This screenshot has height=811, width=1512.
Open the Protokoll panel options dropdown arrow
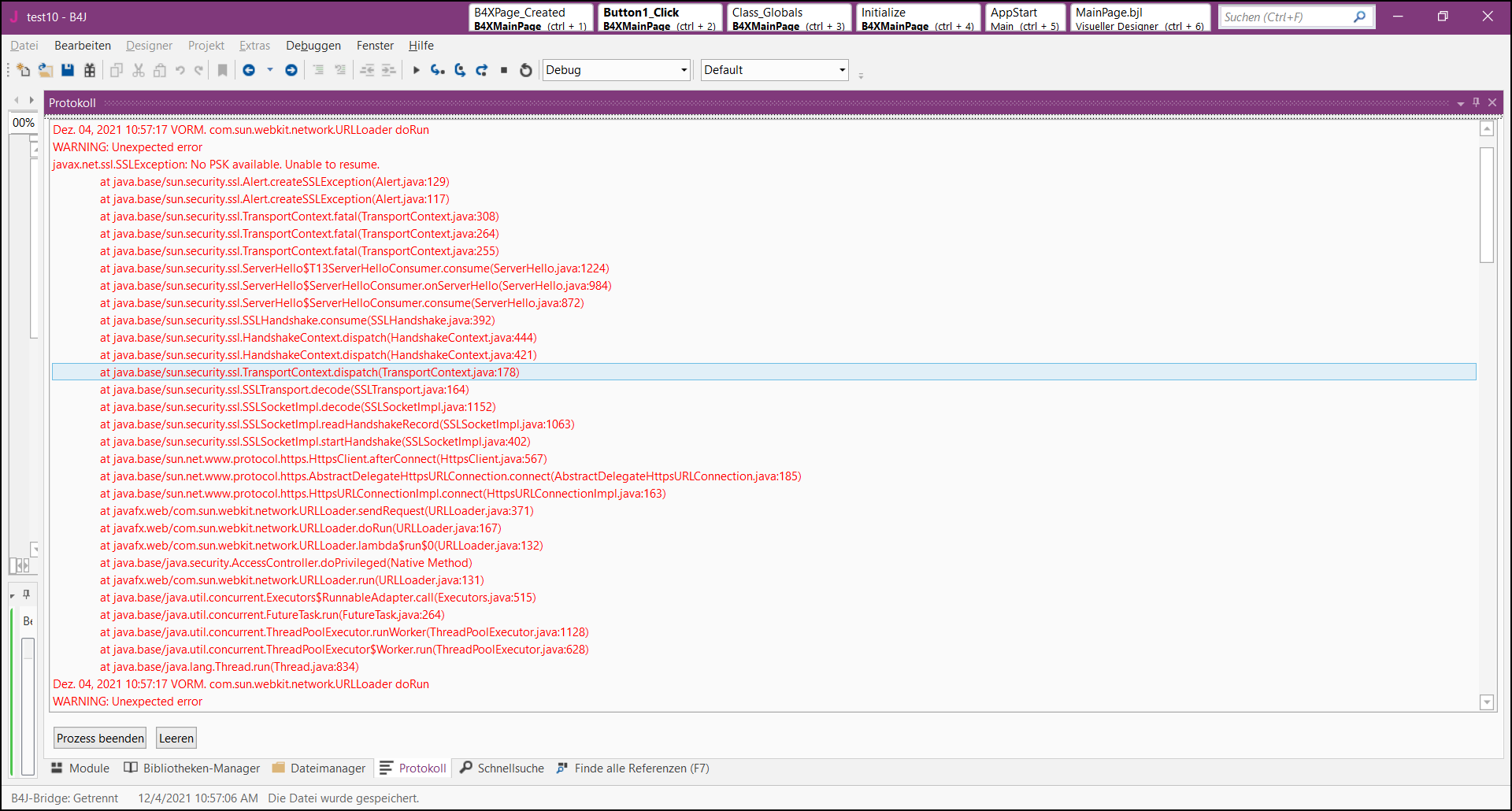tap(1461, 103)
